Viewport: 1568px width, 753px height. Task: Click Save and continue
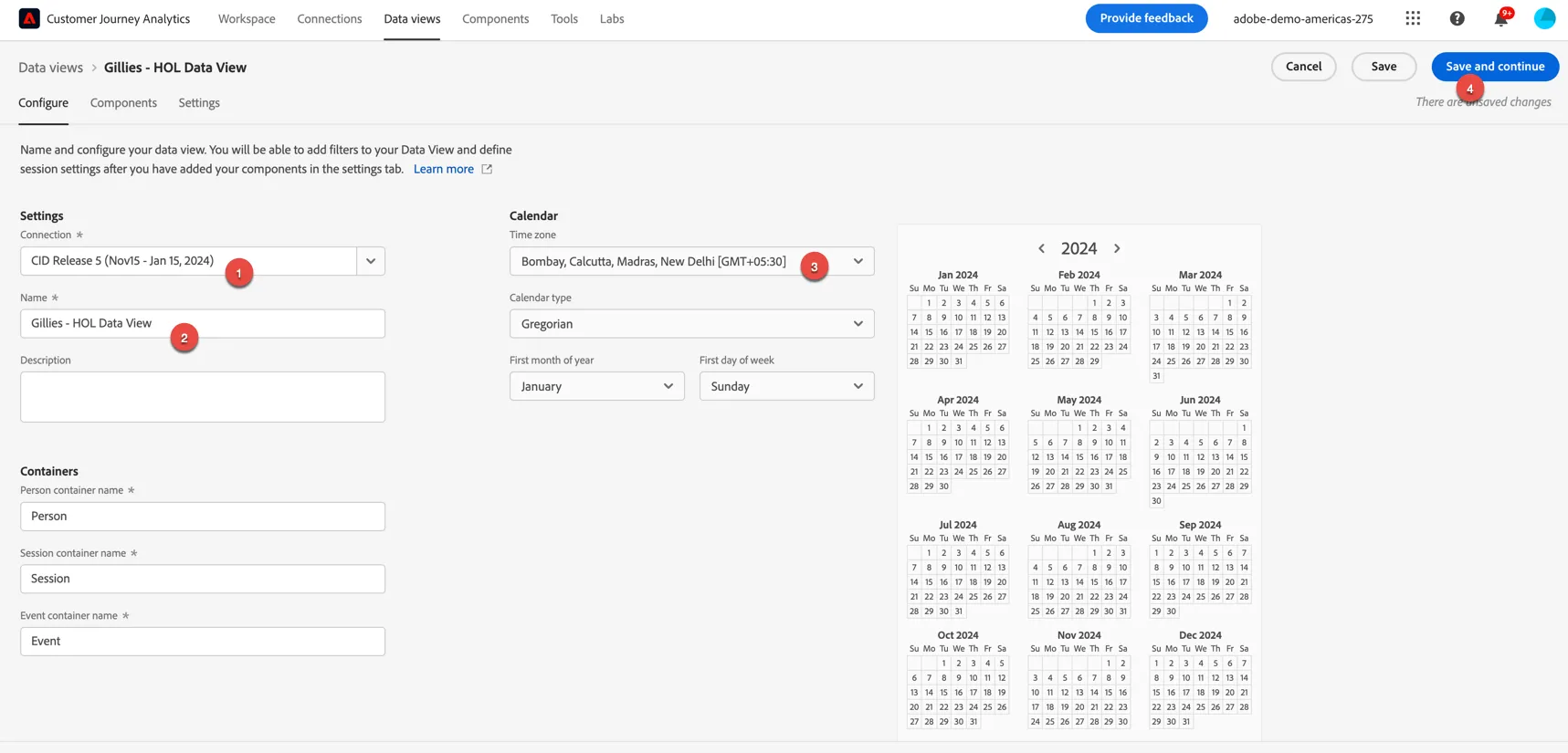point(1495,67)
